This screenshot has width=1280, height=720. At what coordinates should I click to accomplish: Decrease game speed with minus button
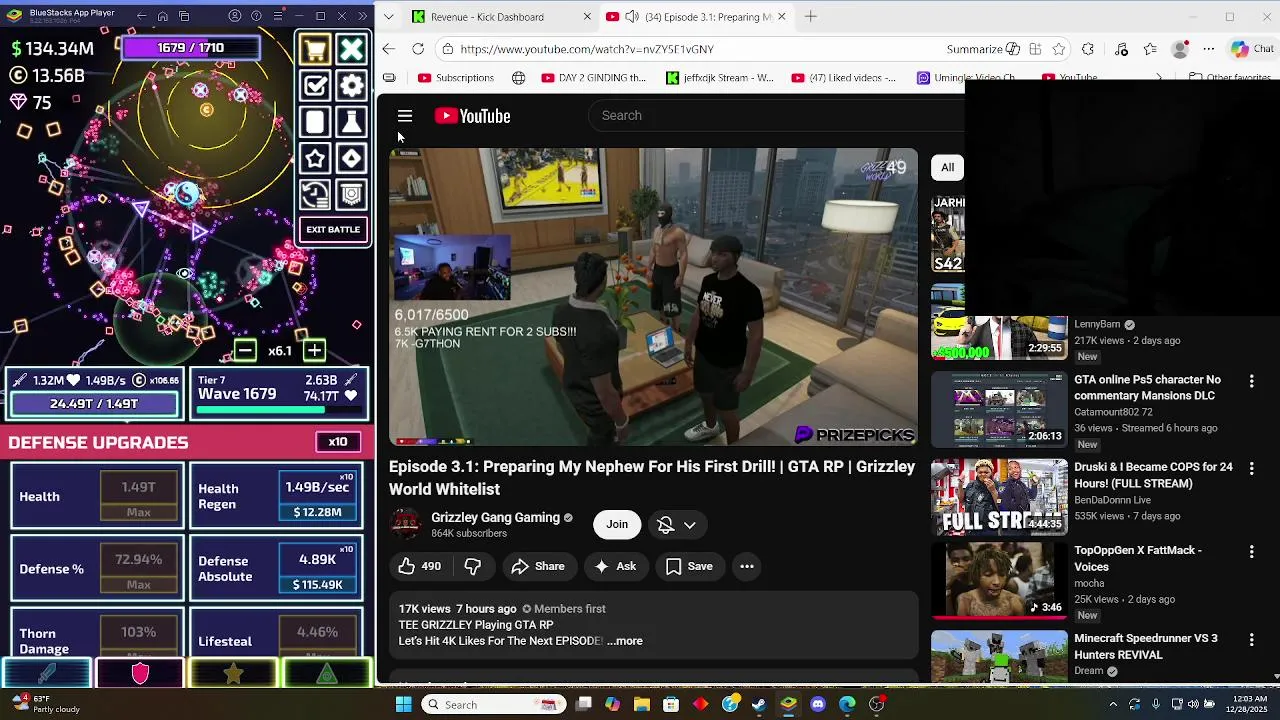245,350
